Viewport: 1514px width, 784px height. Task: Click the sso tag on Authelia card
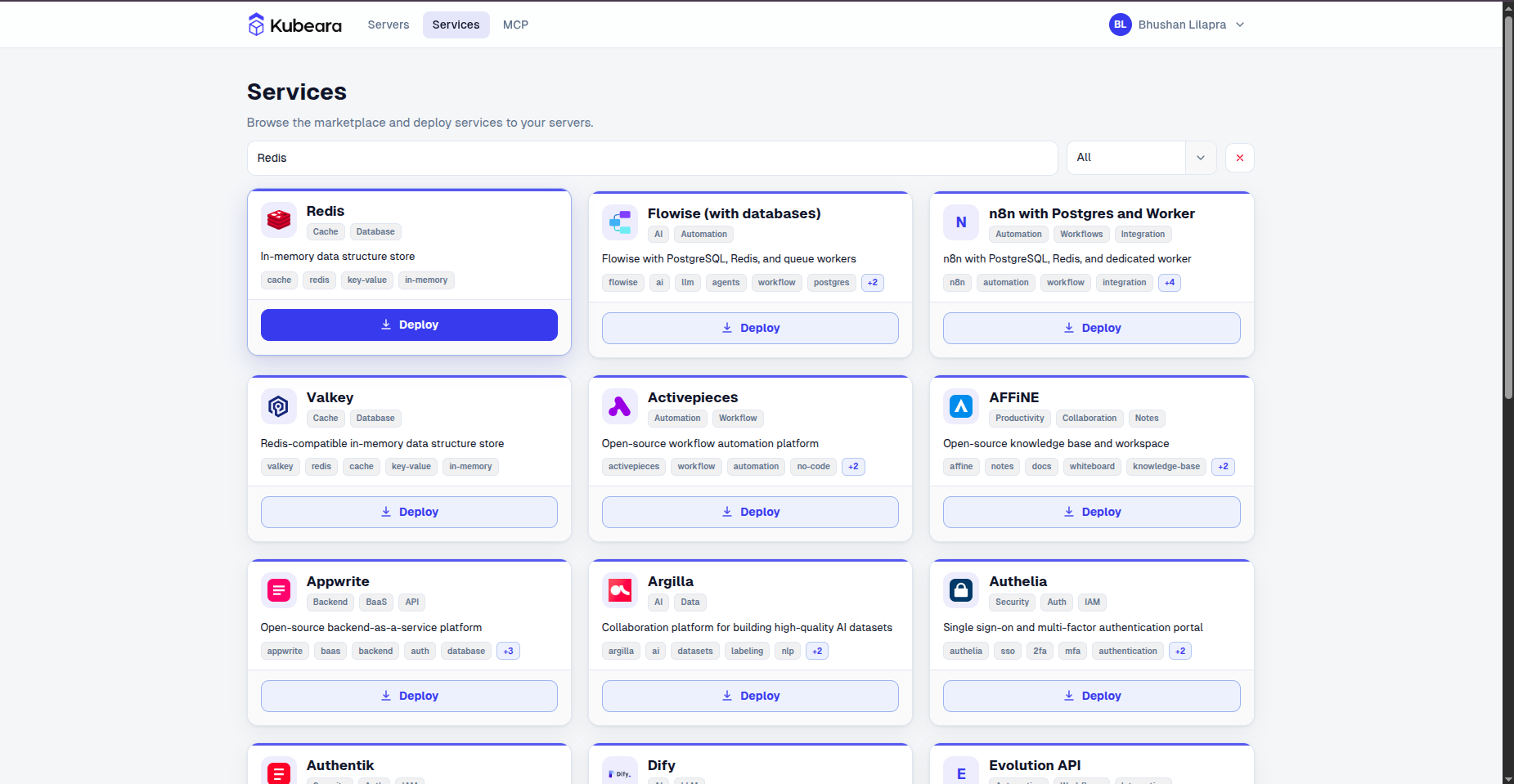coord(1008,652)
